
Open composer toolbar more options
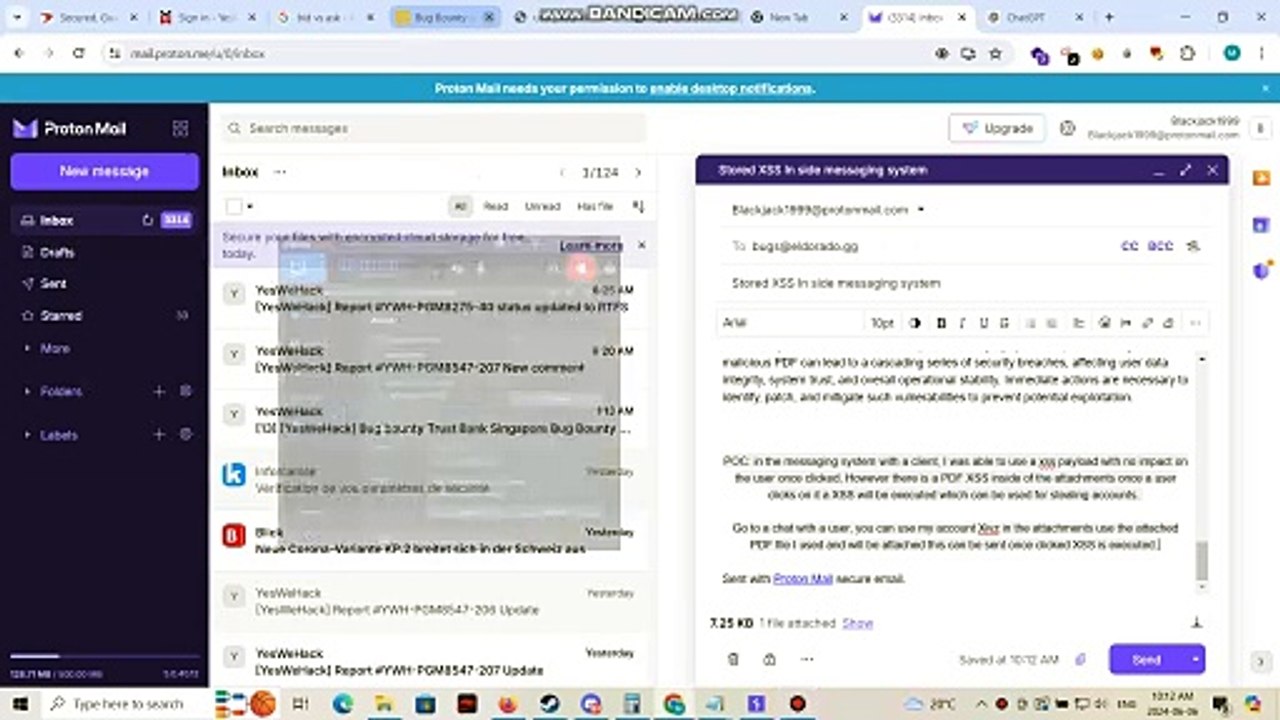(1195, 323)
